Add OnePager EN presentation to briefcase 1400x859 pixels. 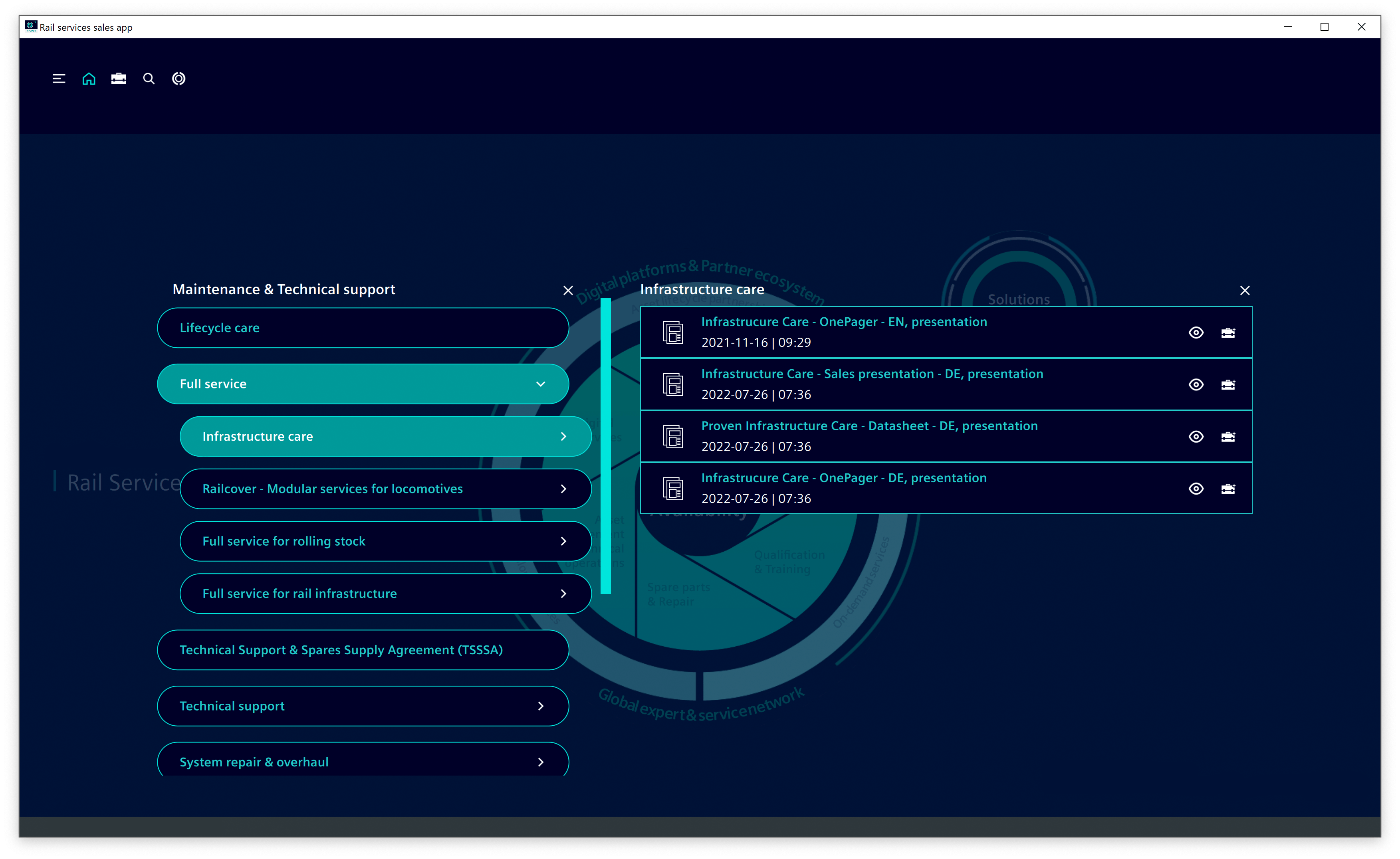1228,333
